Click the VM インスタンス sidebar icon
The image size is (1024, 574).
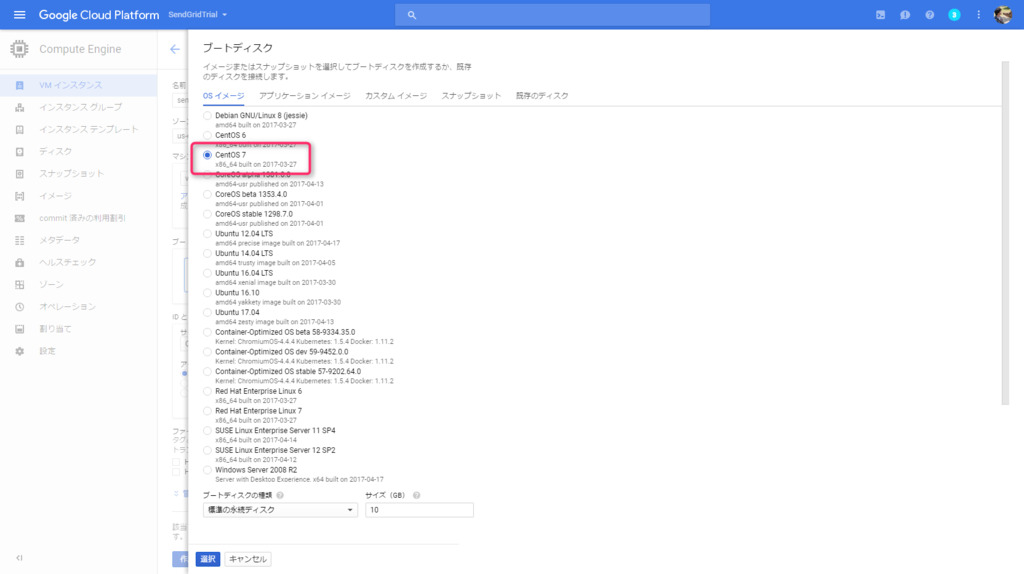click(20, 85)
